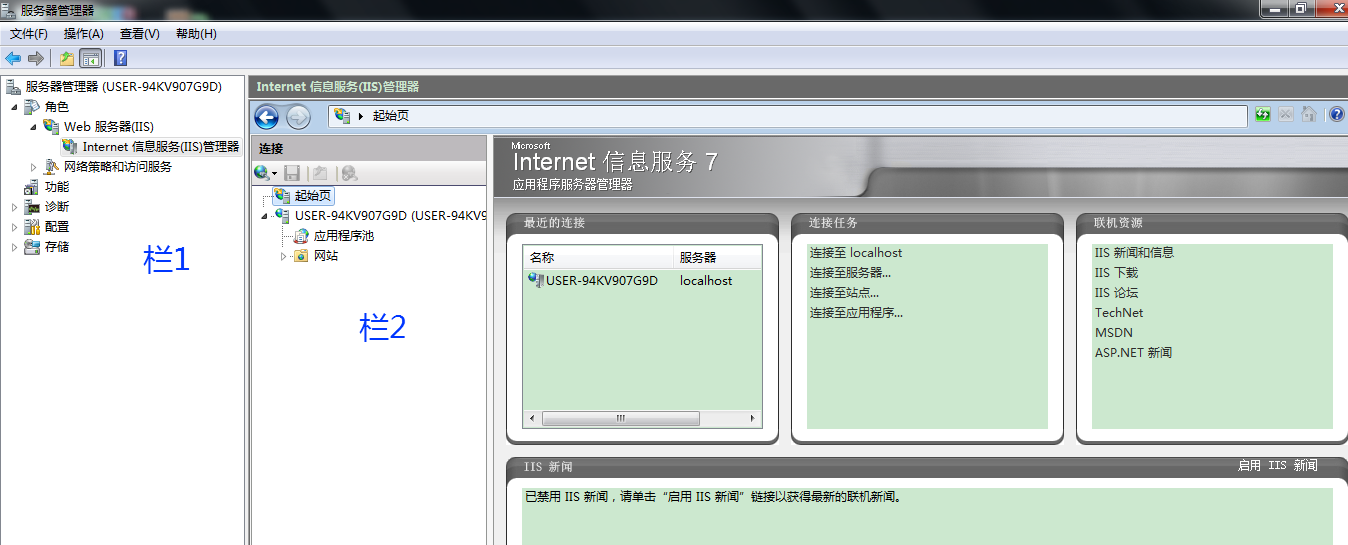Open the 帮助(H) menu
1348x545 pixels.
click(x=196, y=34)
